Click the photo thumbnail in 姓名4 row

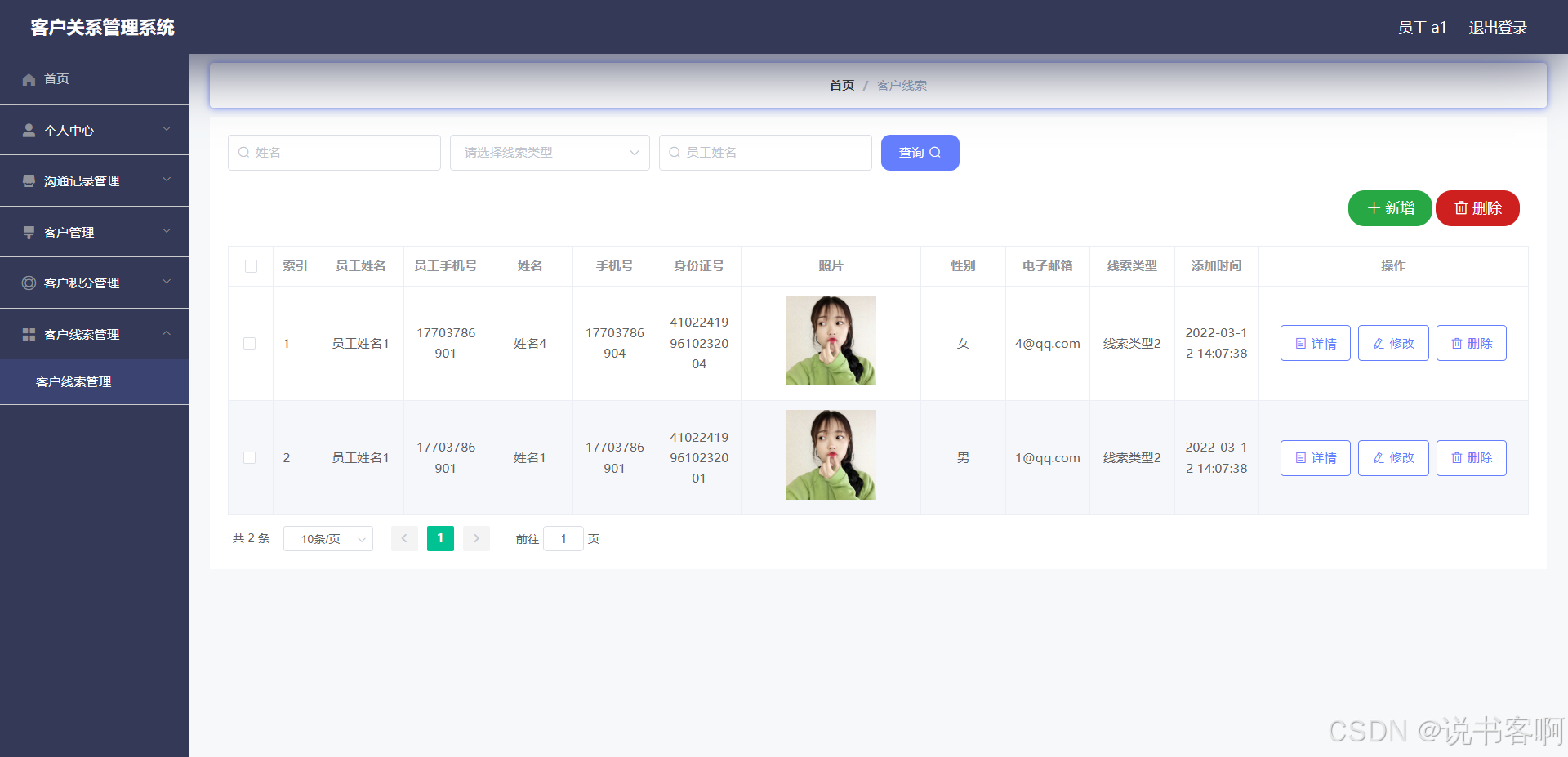pyautogui.click(x=831, y=341)
